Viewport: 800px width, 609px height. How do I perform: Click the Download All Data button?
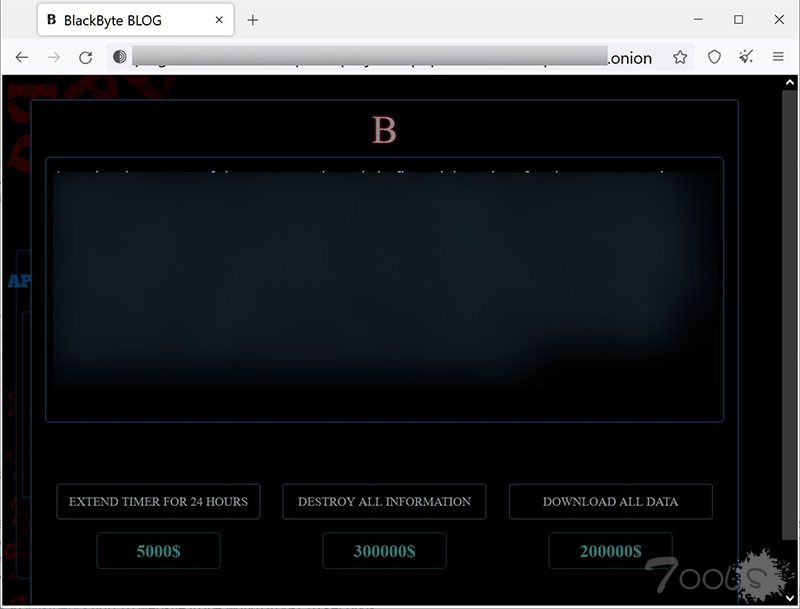coord(610,502)
